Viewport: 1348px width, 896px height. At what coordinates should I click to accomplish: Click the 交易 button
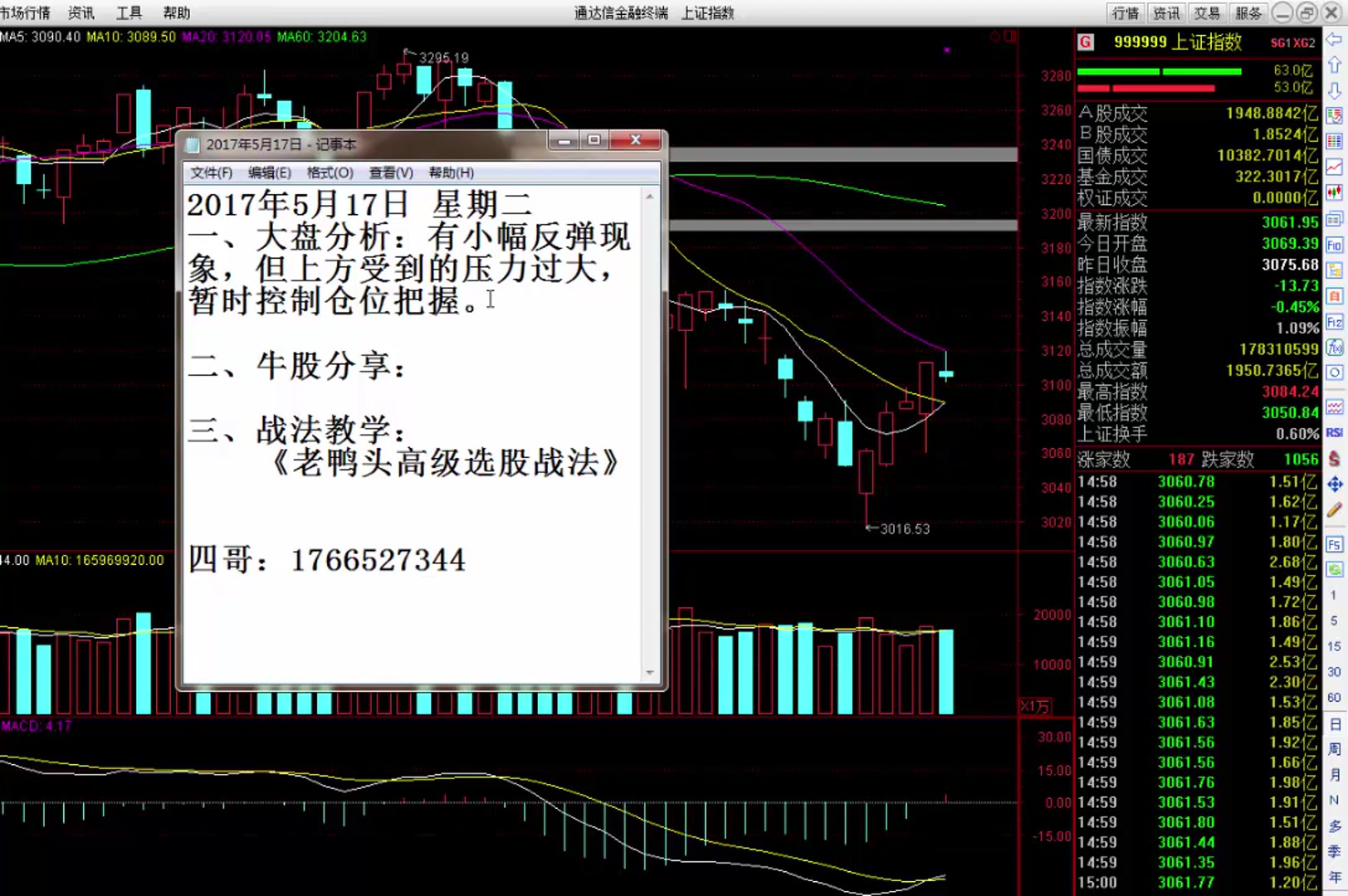1207,13
